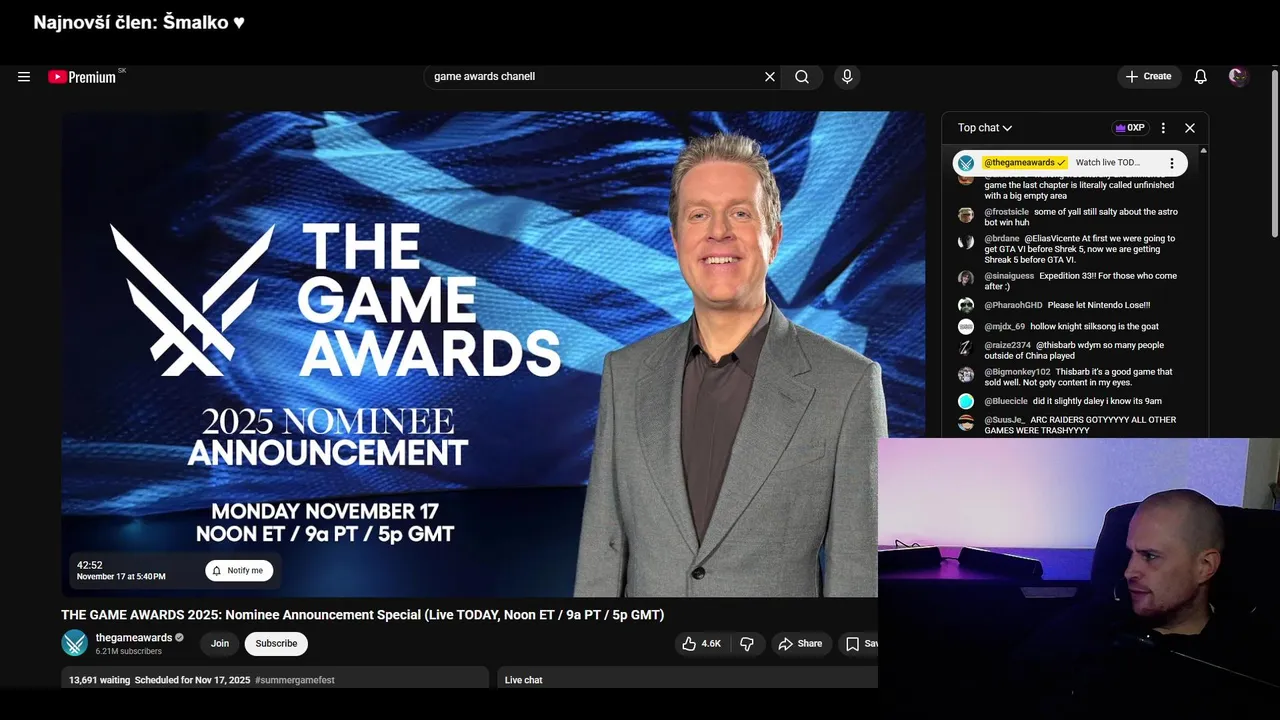1280x720 pixels.
Task: Open @Bluecicle's chat avatar
Action: (x=966, y=402)
